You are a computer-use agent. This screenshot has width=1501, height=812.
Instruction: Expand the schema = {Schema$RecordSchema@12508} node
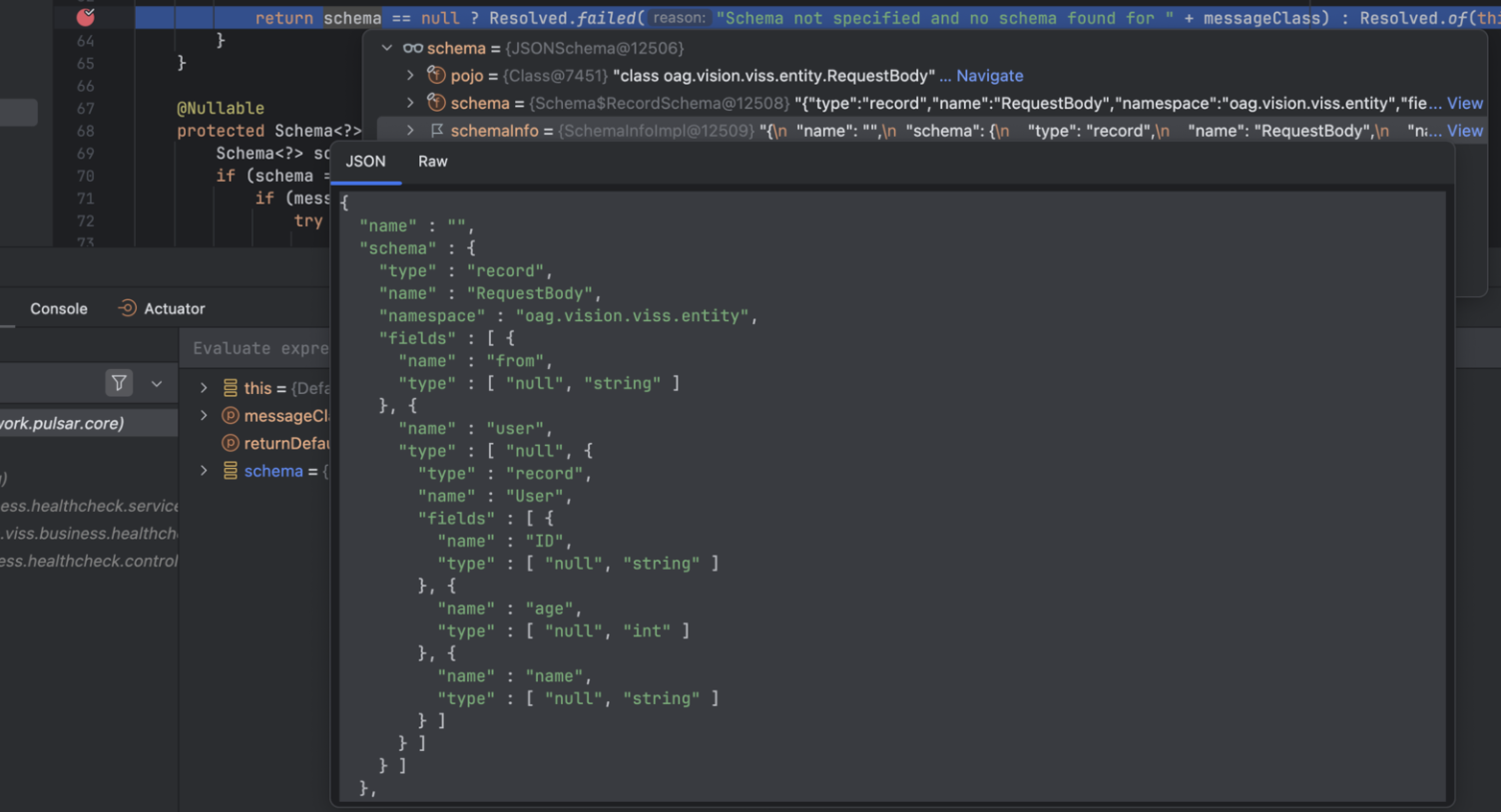tap(410, 103)
